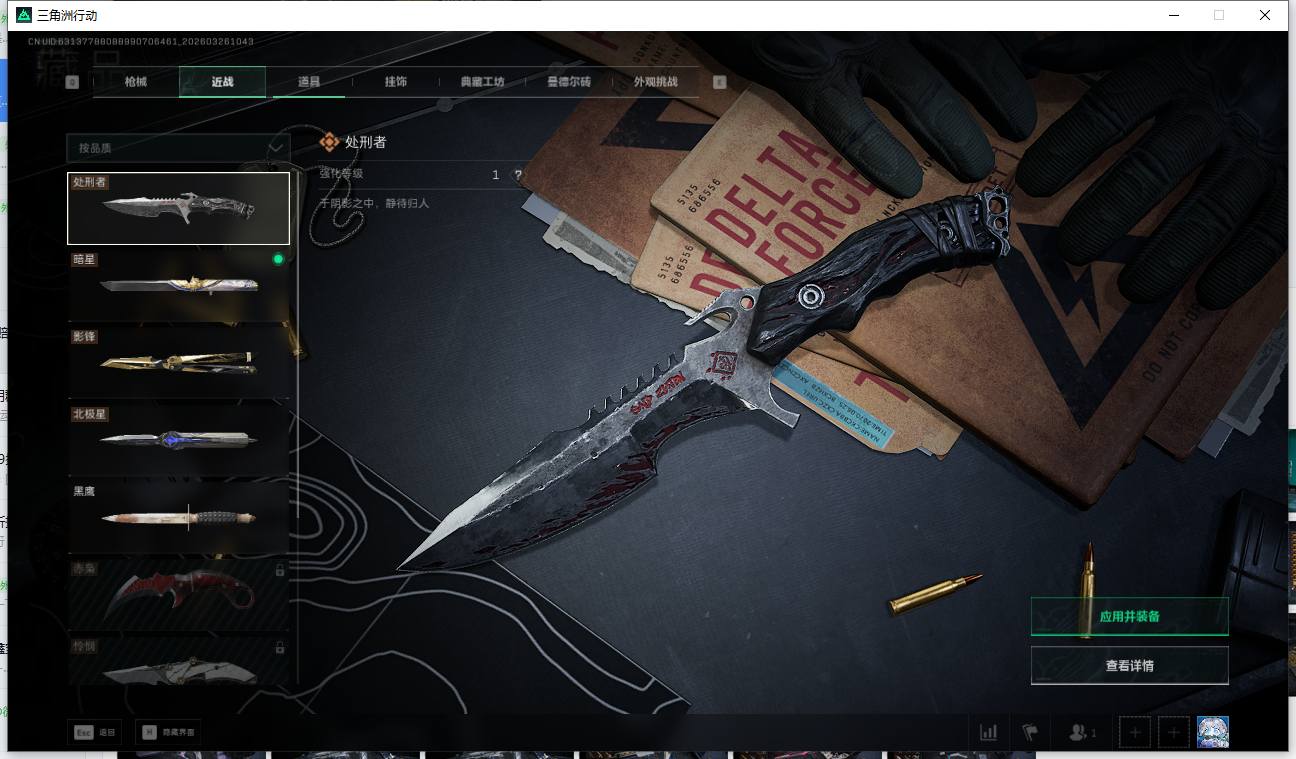Open the 曼德尔砖 tab

click(568, 82)
